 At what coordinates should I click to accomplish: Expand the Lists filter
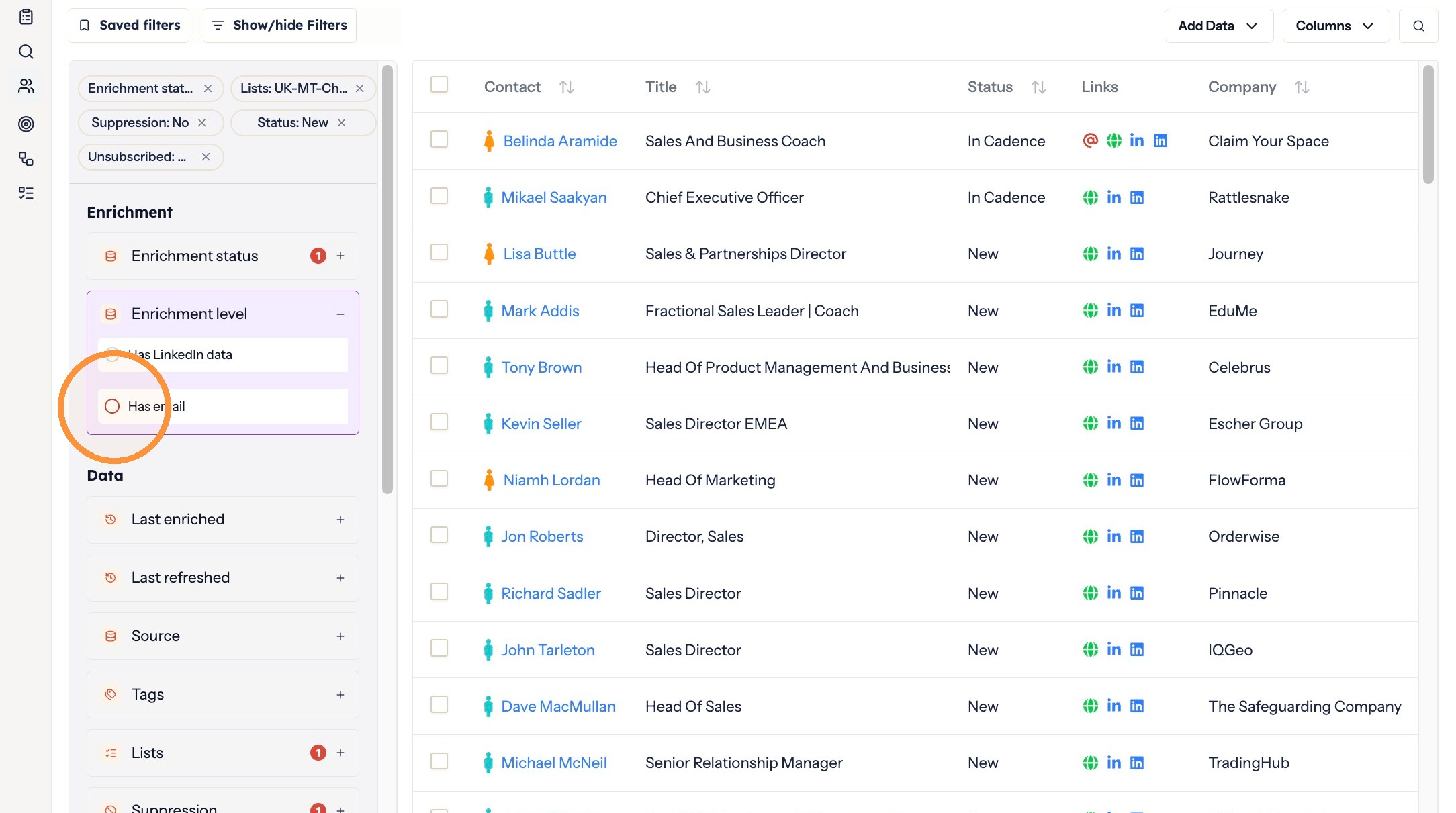[x=340, y=753]
